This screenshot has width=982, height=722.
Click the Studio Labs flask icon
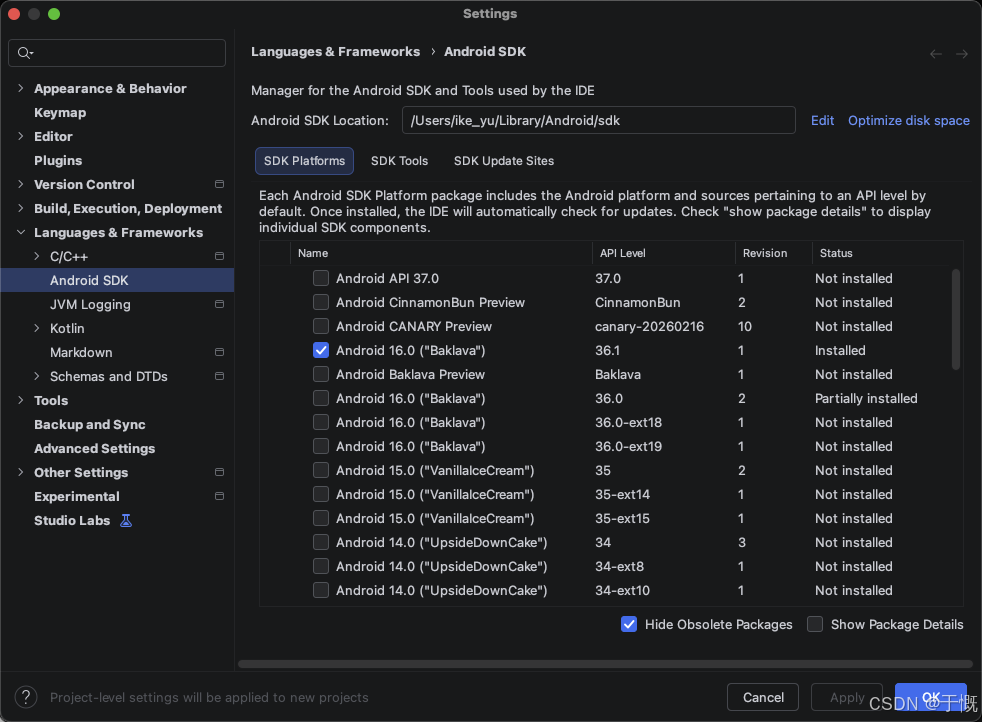[x=126, y=521]
